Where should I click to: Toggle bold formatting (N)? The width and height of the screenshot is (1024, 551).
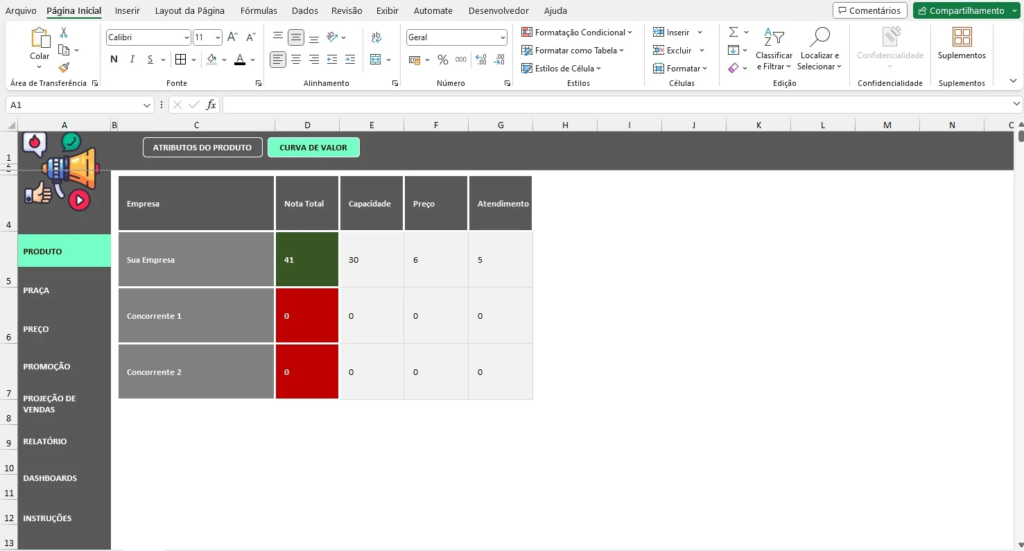[114, 60]
